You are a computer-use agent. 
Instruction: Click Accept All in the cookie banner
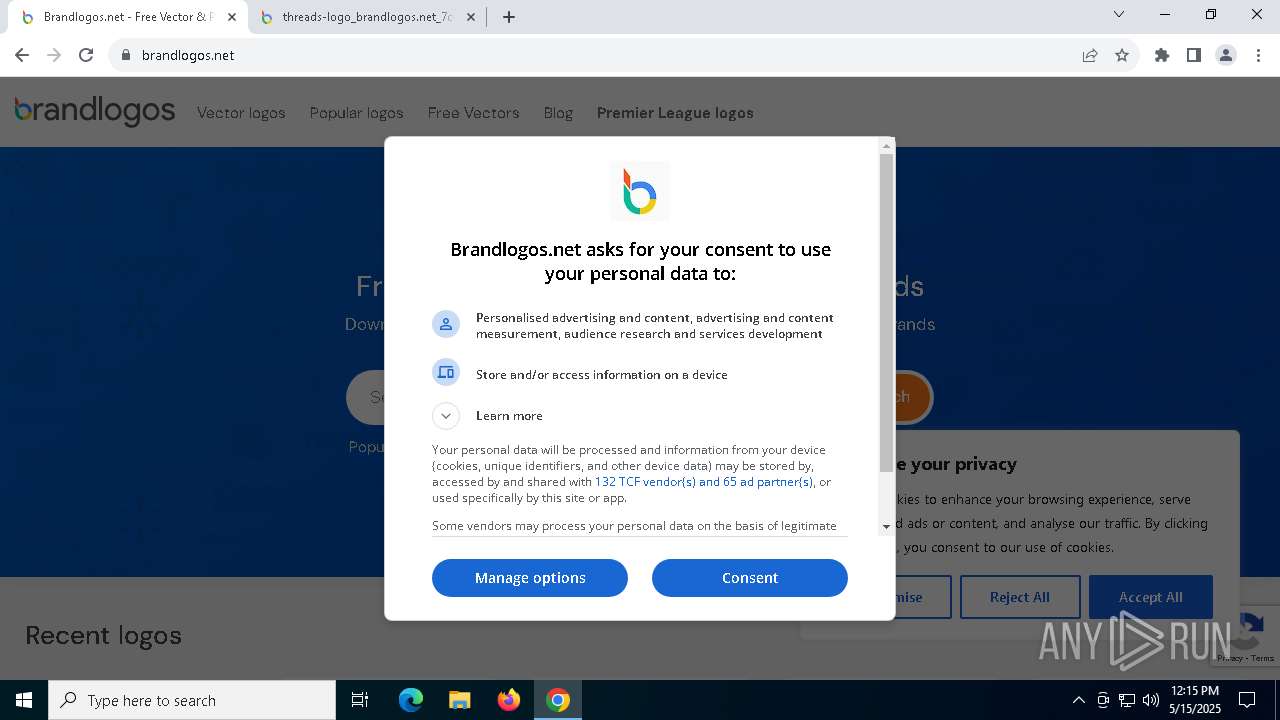point(1150,597)
